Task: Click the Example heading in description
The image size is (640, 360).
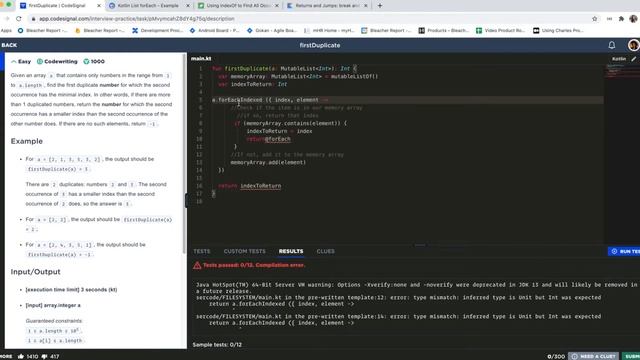Action: 27,141
